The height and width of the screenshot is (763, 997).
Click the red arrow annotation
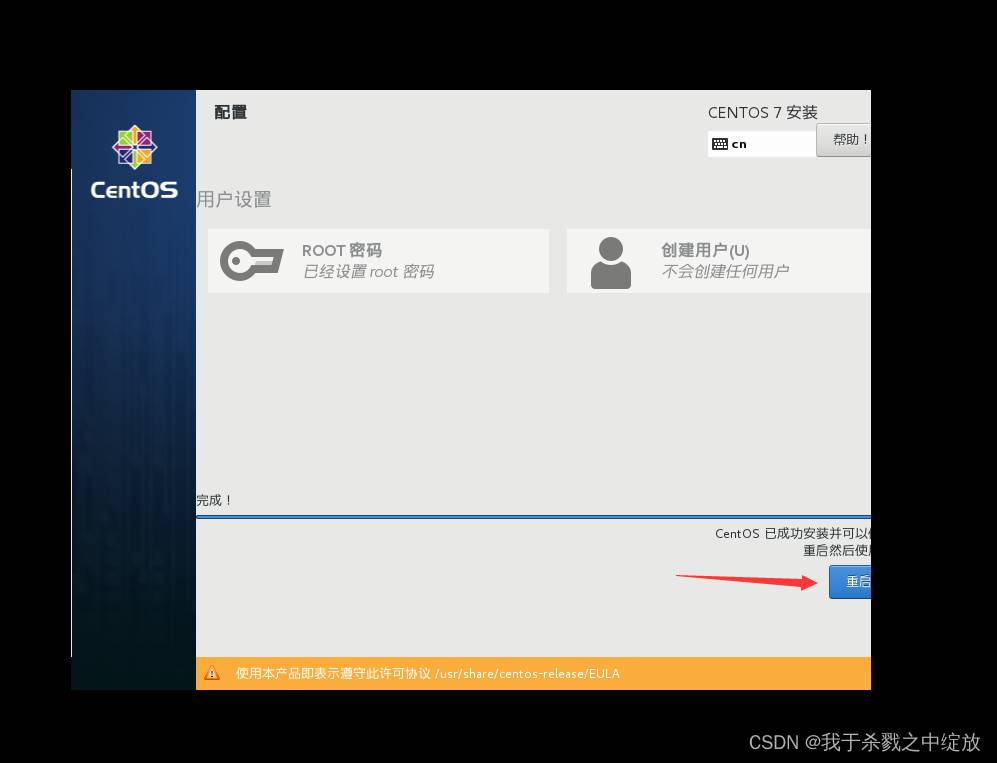(746, 580)
